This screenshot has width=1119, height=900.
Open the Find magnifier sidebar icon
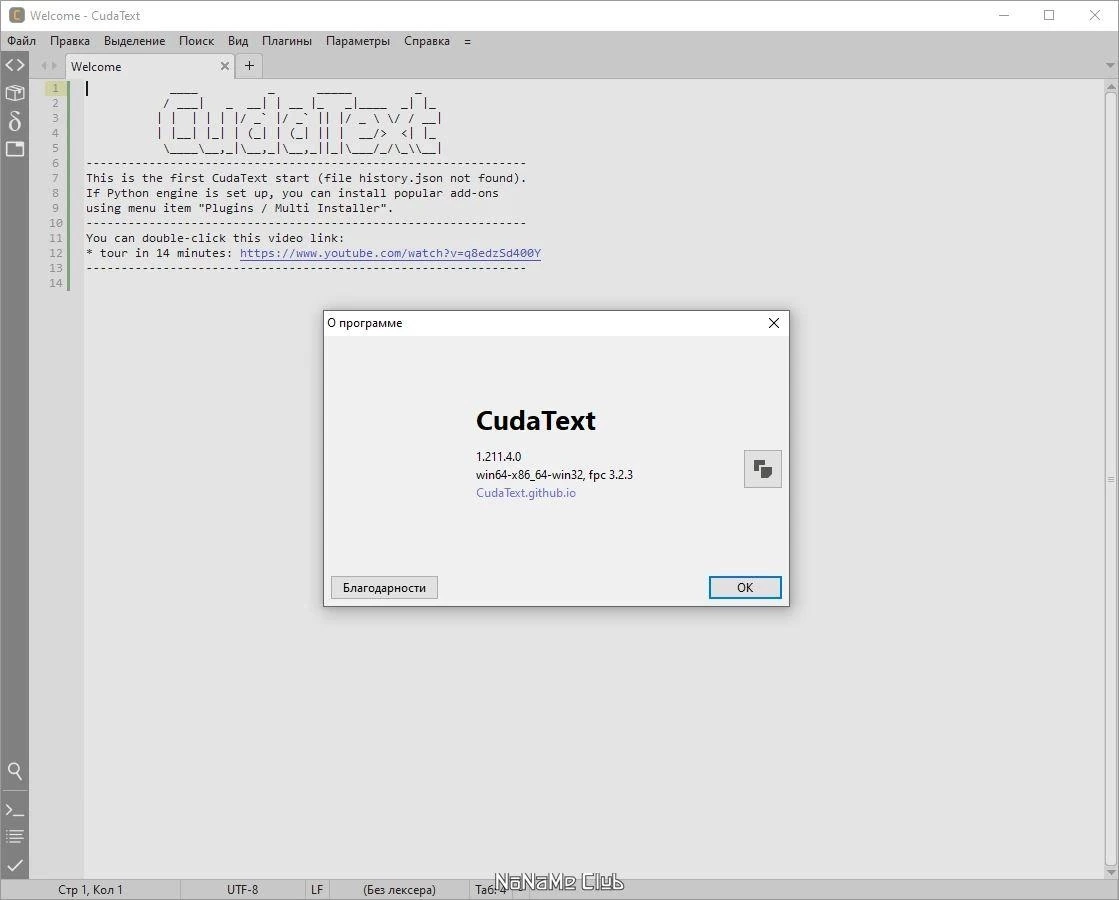click(15, 771)
